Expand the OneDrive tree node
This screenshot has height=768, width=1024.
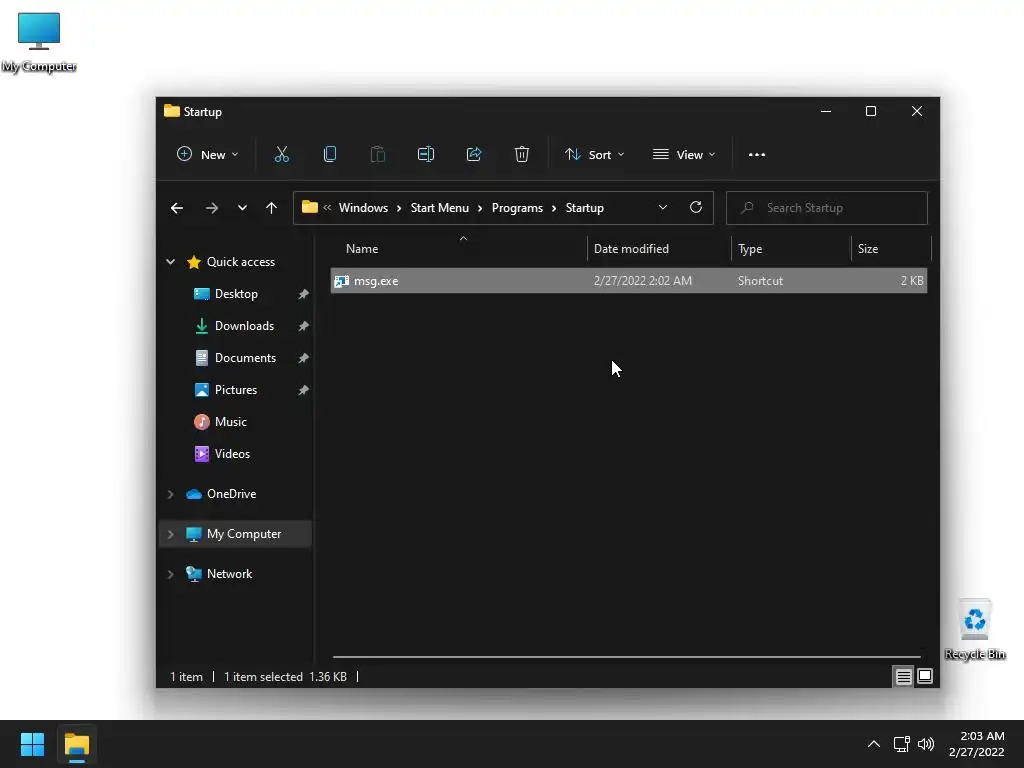[170, 494]
